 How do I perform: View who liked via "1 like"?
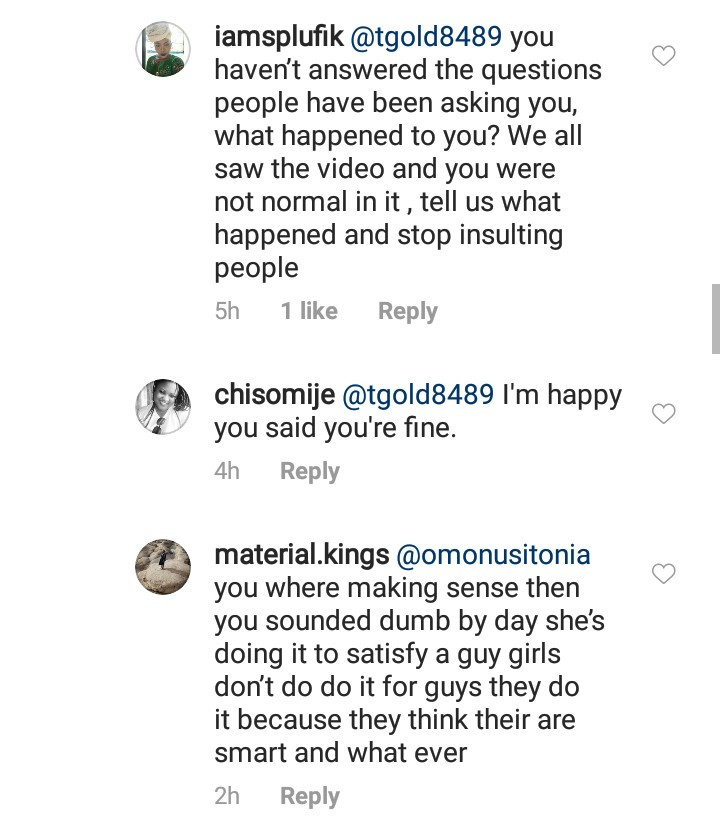[309, 311]
